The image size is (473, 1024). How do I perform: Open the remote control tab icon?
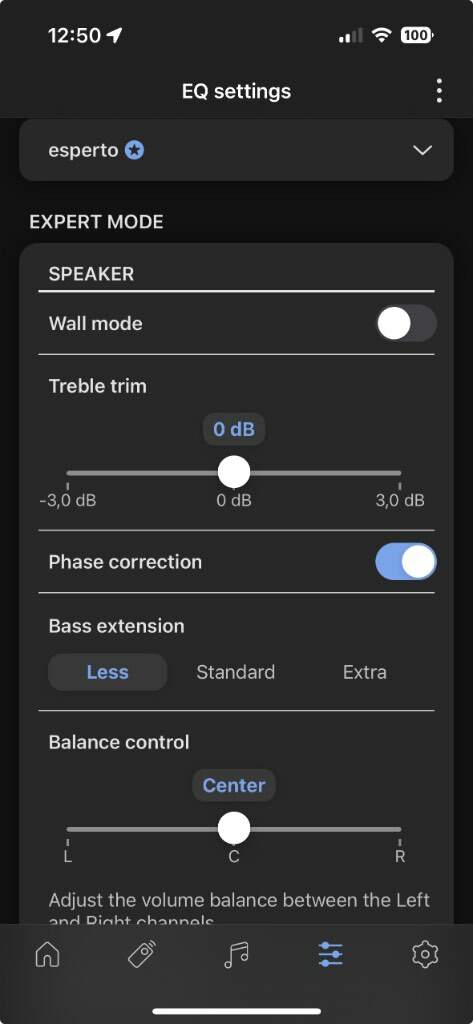tap(142, 955)
